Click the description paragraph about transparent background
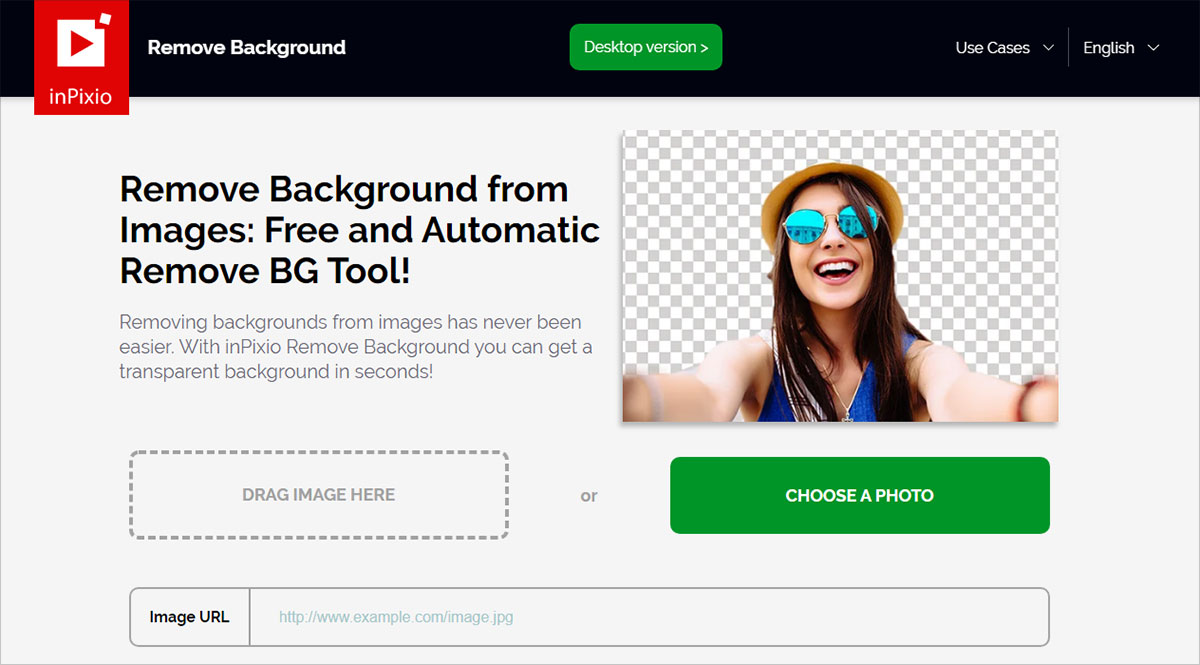 click(x=356, y=347)
